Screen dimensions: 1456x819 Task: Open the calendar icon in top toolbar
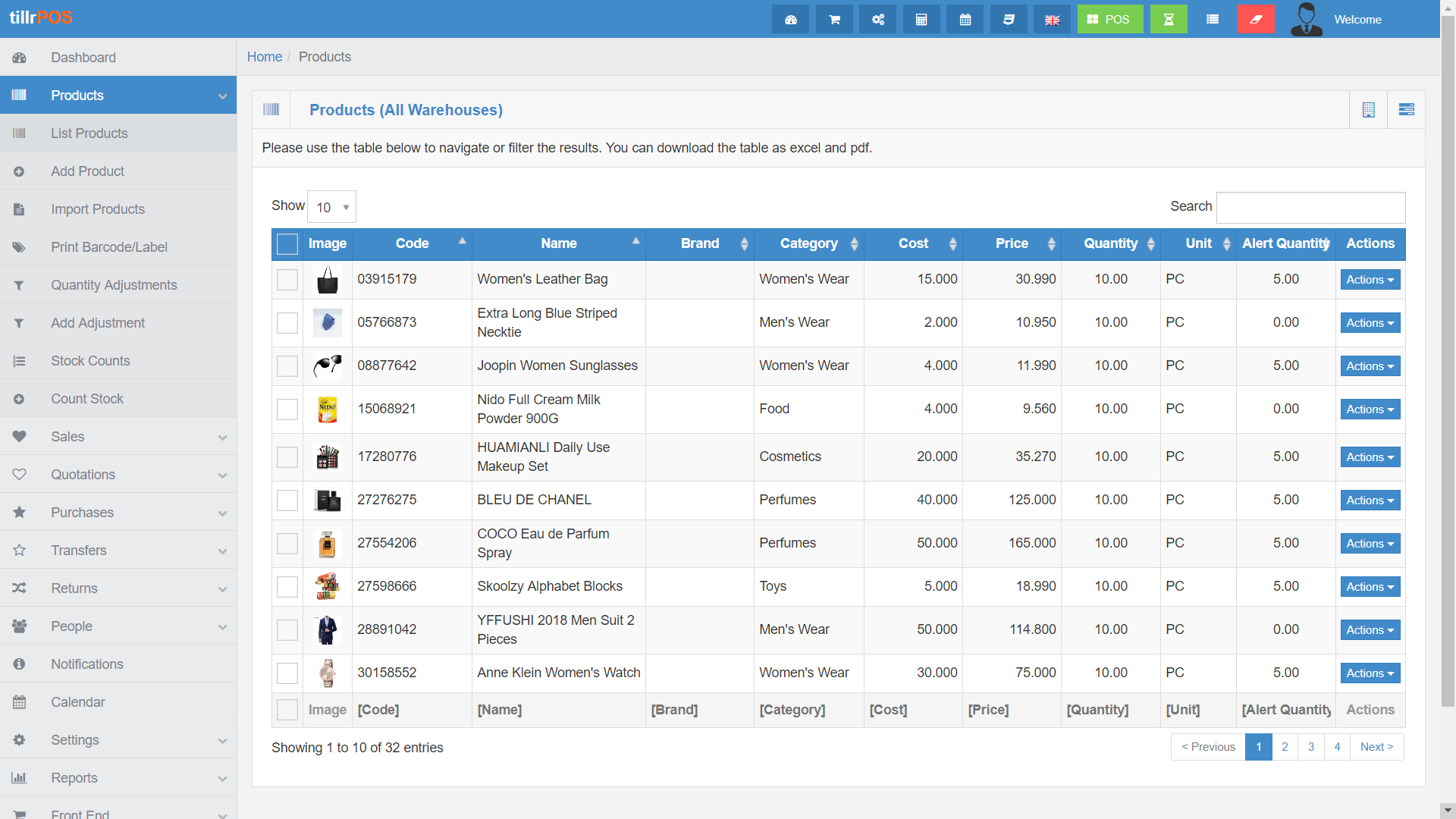(x=965, y=20)
